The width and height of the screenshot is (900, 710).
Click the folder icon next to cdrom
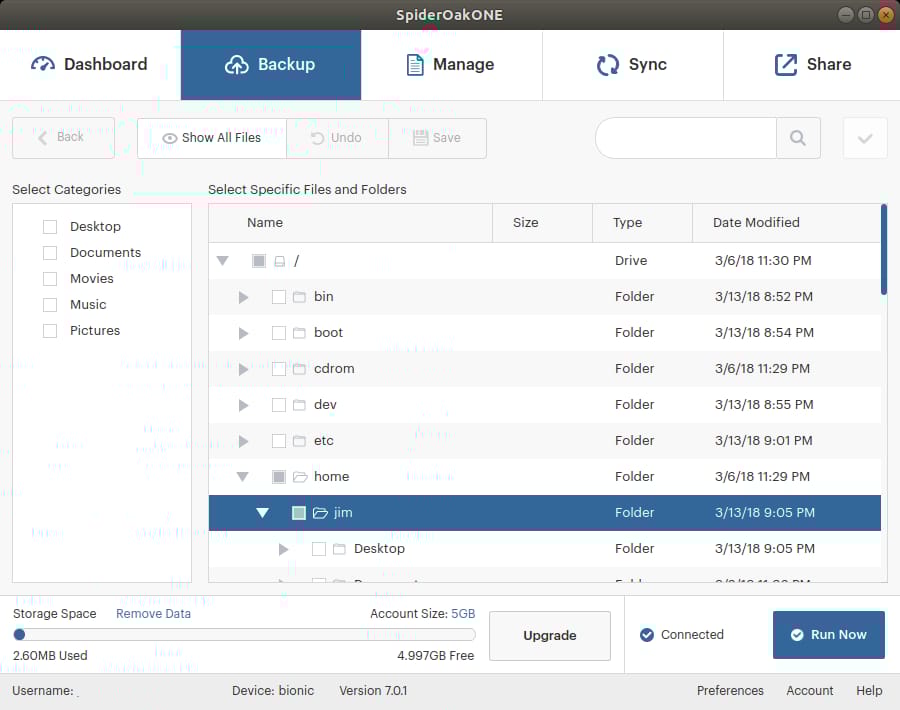click(299, 369)
